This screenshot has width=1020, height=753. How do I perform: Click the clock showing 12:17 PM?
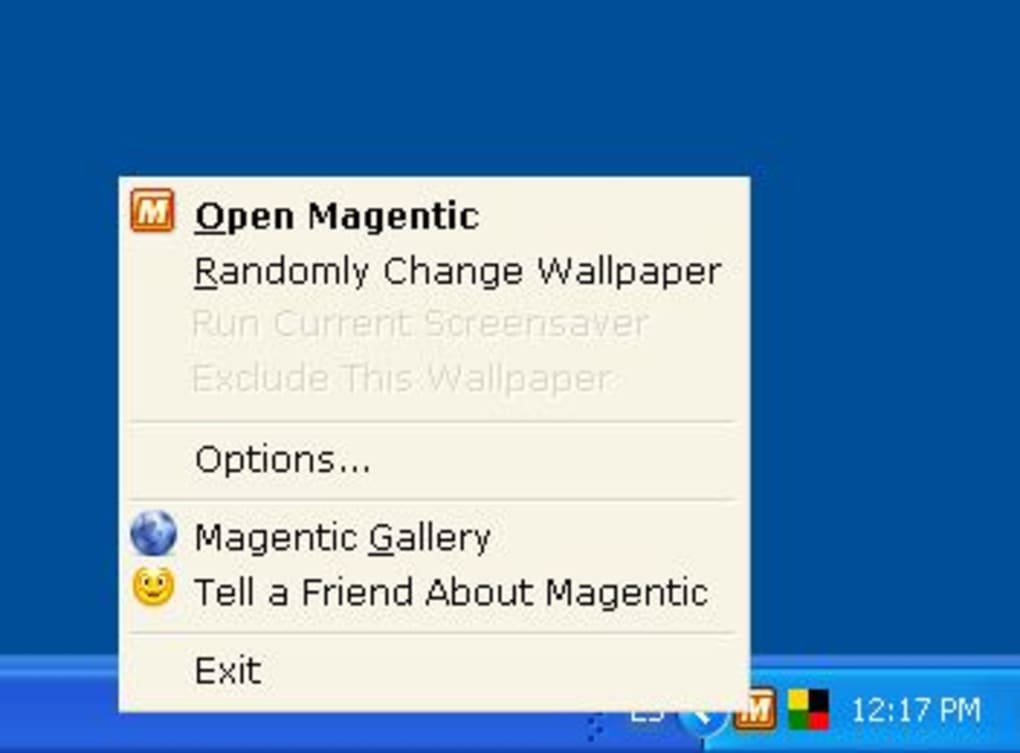point(916,712)
